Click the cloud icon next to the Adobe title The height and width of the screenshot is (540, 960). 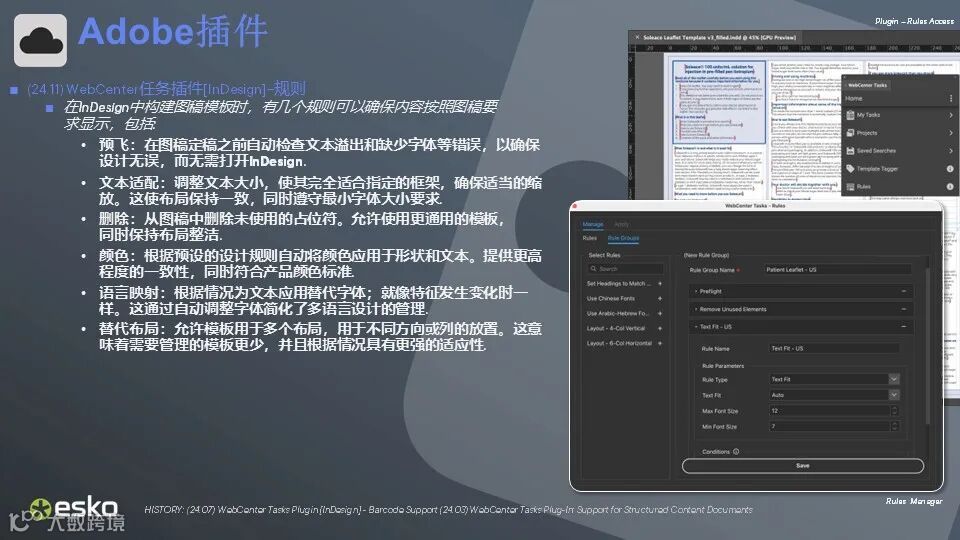pyautogui.click(x=40, y=40)
